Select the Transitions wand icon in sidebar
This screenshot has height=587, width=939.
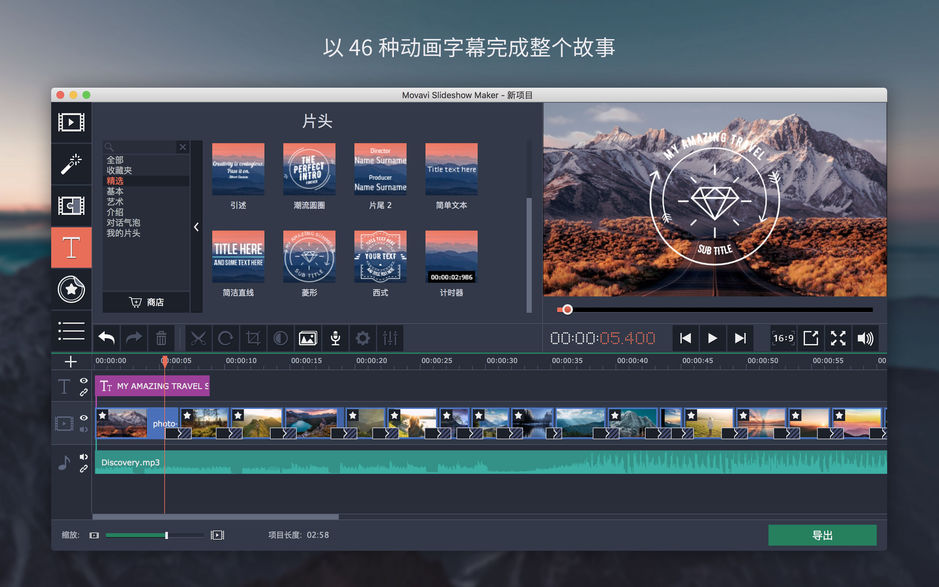pos(71,163)
